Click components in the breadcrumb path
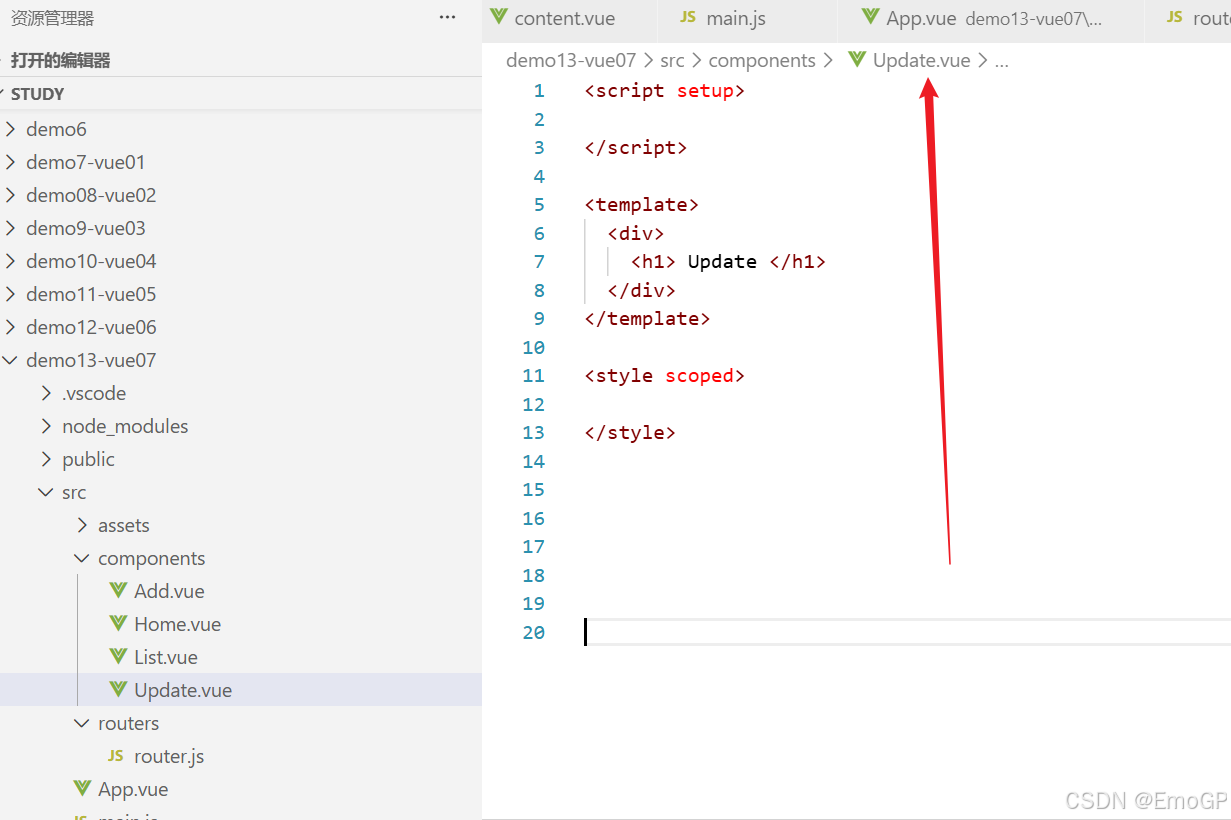1231x820 pixels. [762, 60]
